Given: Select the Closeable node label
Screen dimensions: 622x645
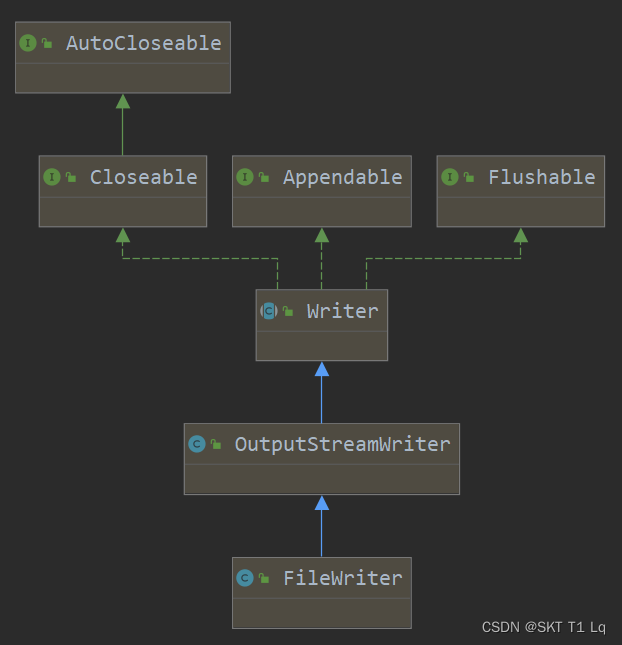Looking at the screenshot, I should pyautogui.click(x=143, y=177).
